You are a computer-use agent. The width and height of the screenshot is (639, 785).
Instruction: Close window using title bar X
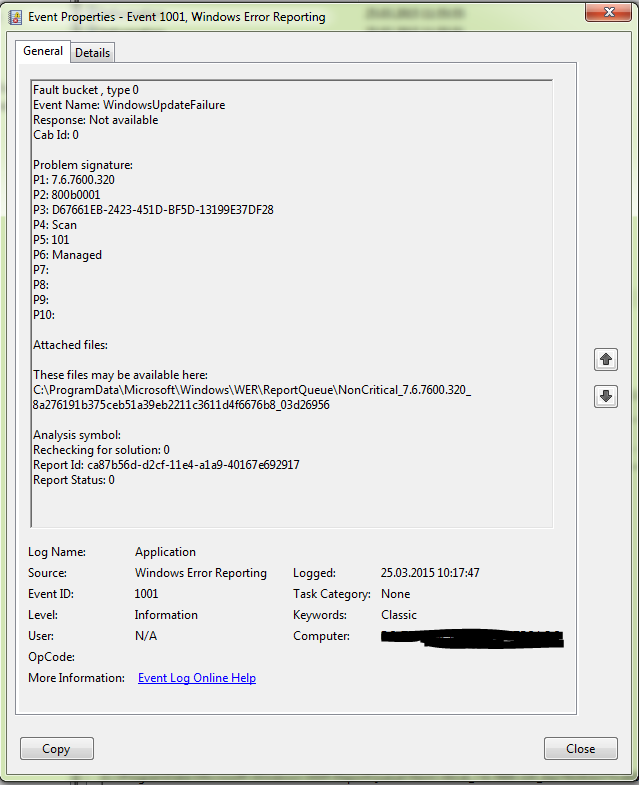point(608,12)
